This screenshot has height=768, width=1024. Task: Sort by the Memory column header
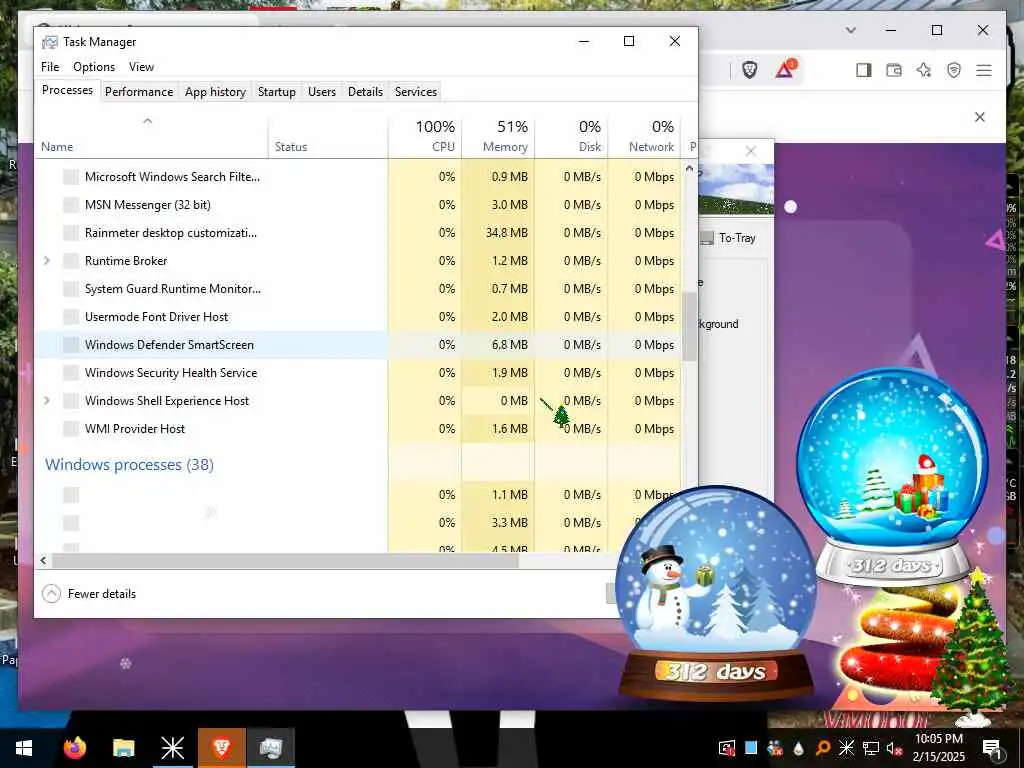(x=498, y=136)
